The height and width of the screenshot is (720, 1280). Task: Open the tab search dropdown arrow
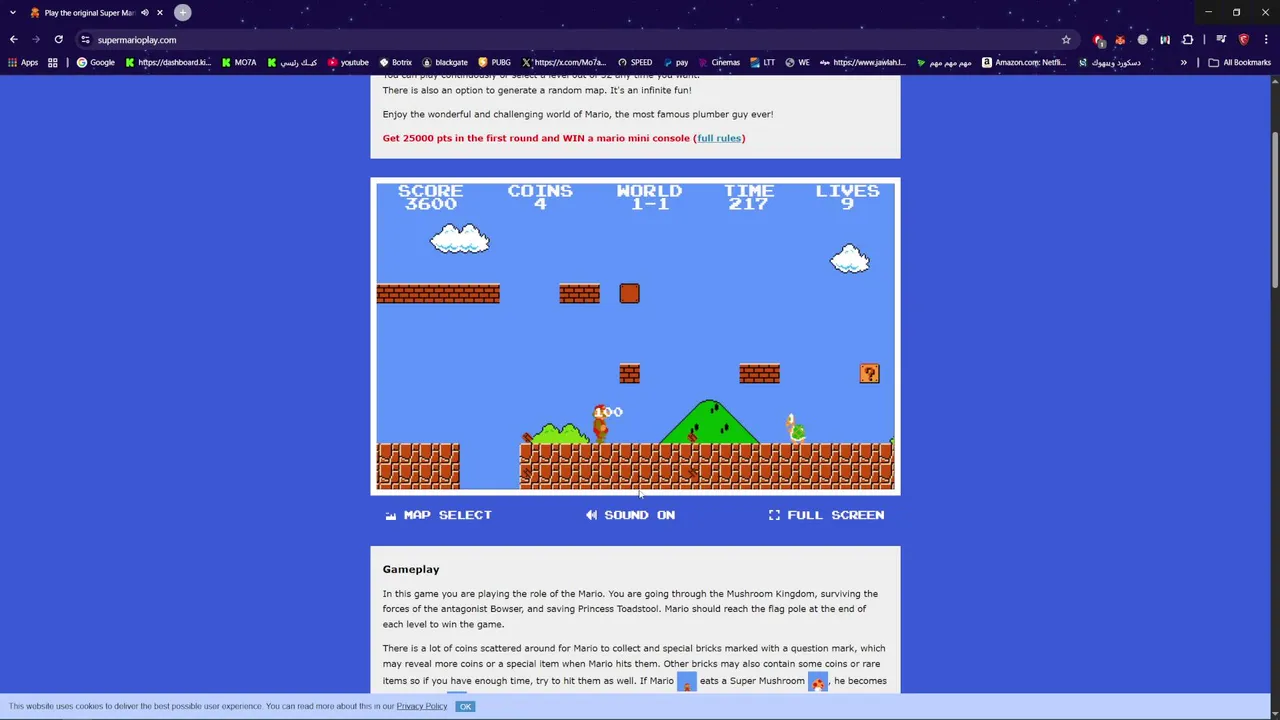12,13
